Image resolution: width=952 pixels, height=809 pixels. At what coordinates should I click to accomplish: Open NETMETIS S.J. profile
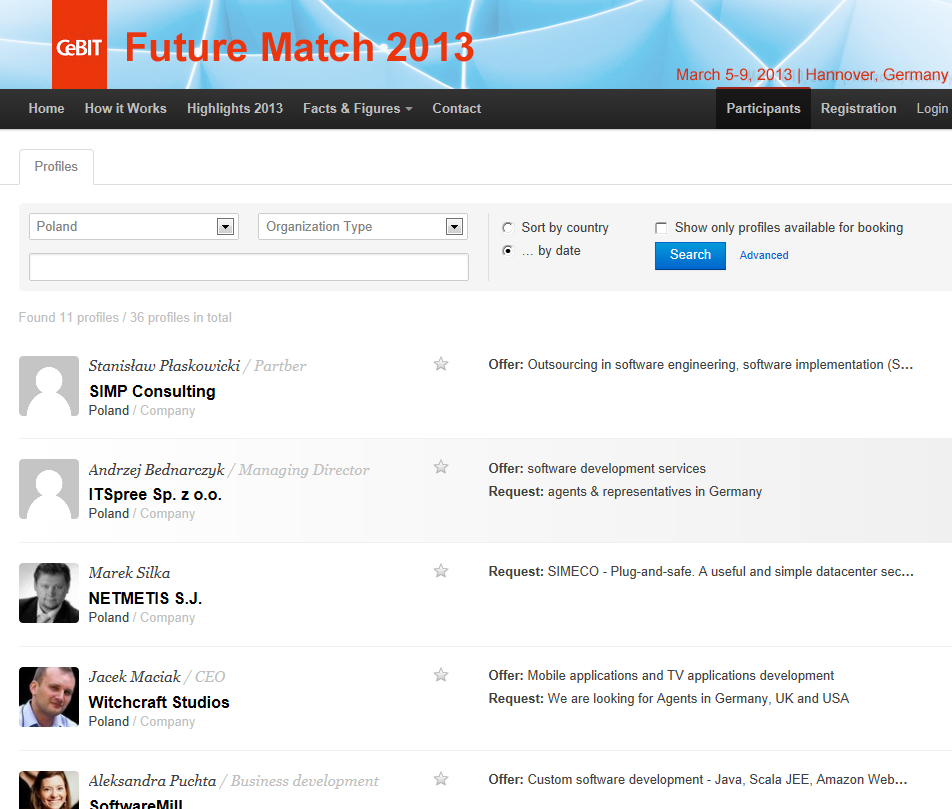145,598
